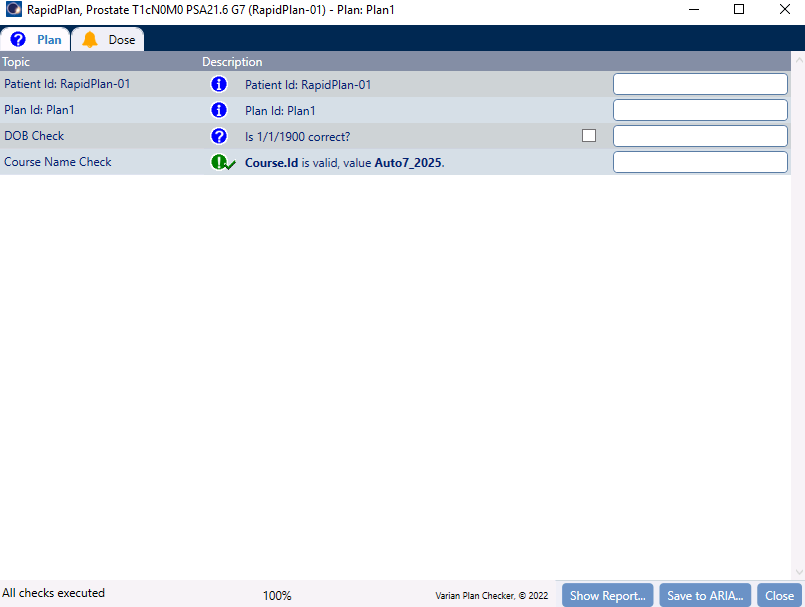Click the question mark icon on Plan tab
Viewport: 805px width, 607px height.
[18, 40]
